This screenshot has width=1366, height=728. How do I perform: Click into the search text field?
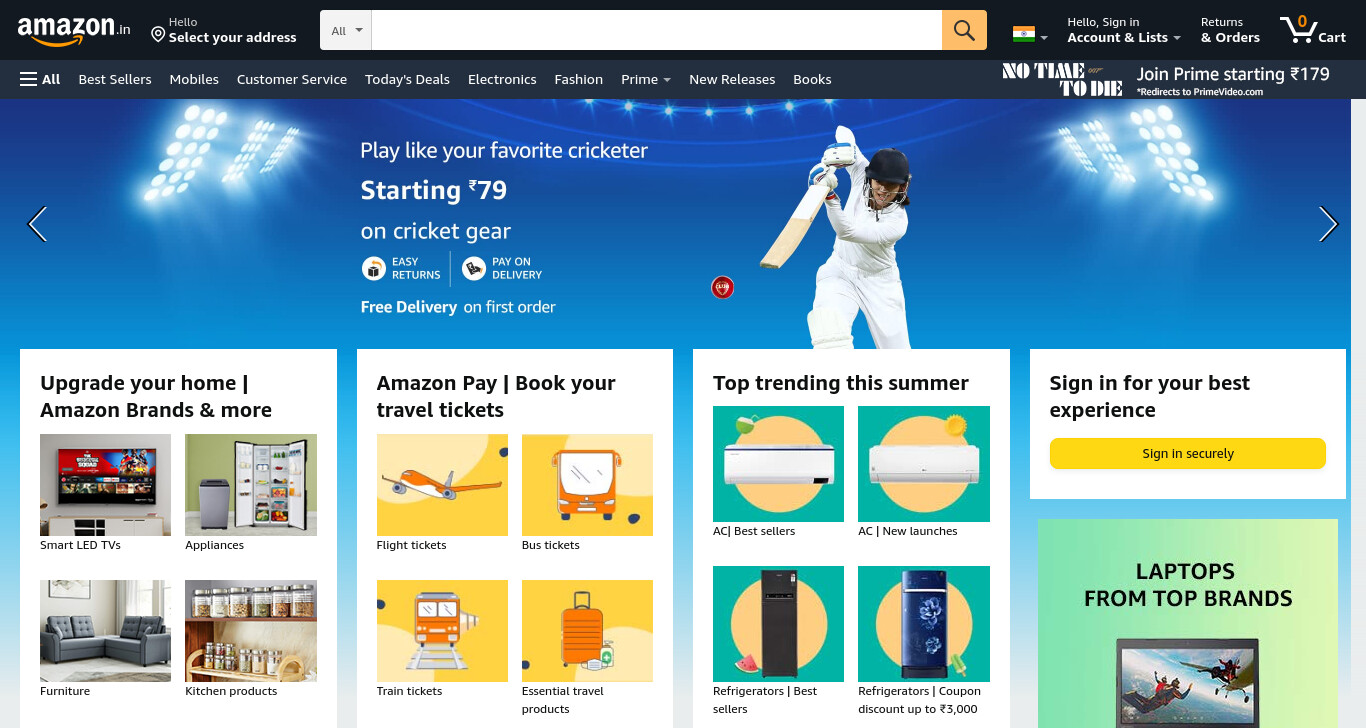coord(657,30)
